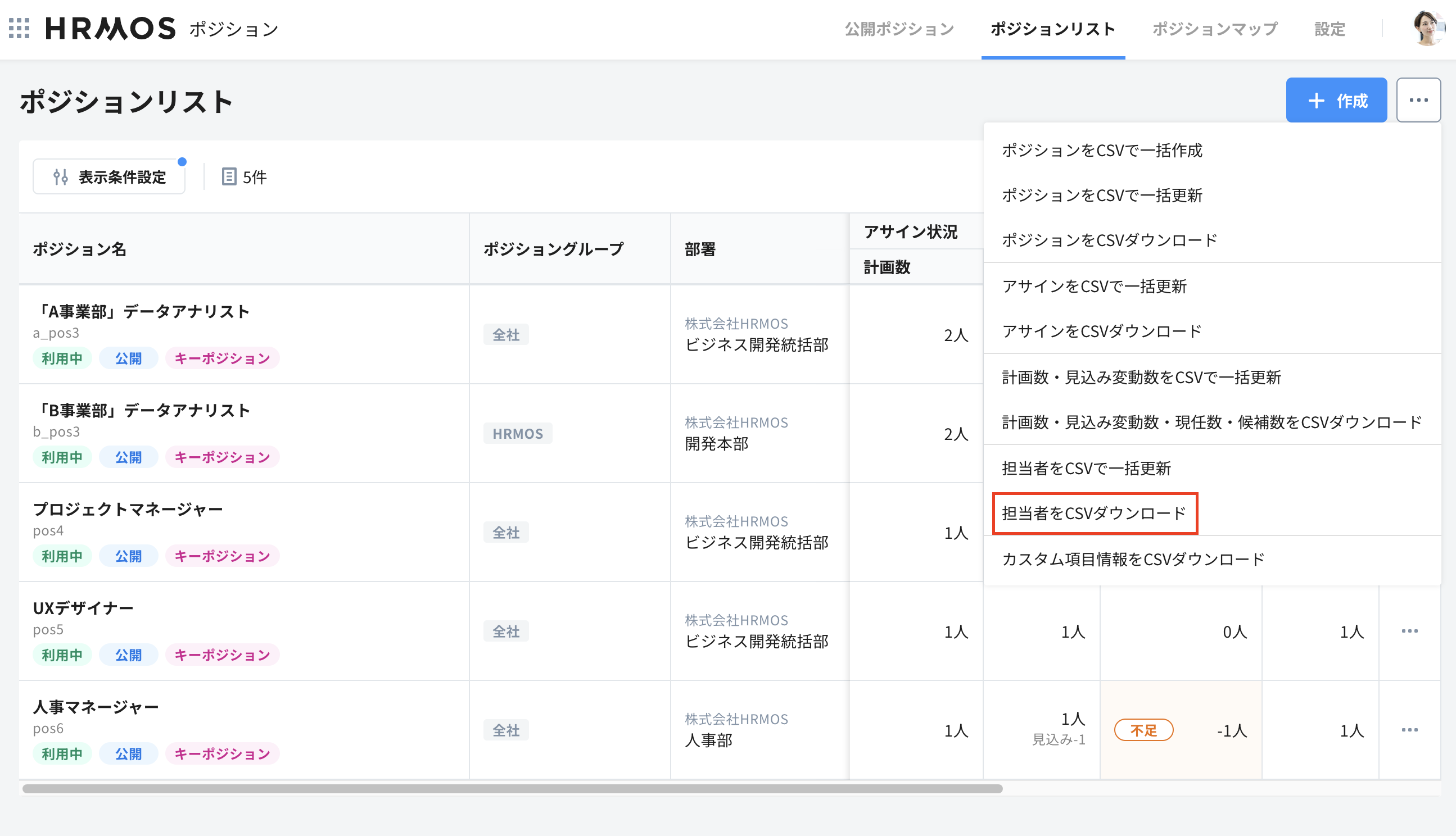Open the 表示条件設定 filter panel
1456x836 pixels.
pyautogui.click(x=109, y=177)
